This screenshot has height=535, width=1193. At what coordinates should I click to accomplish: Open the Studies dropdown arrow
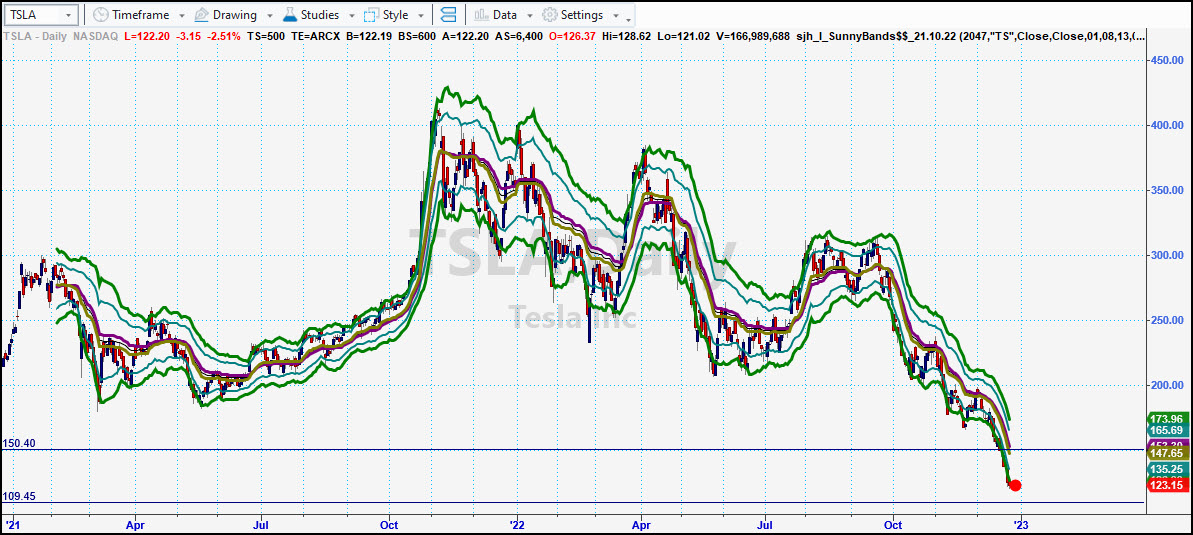pyautogui.click(x=352, y=15)
